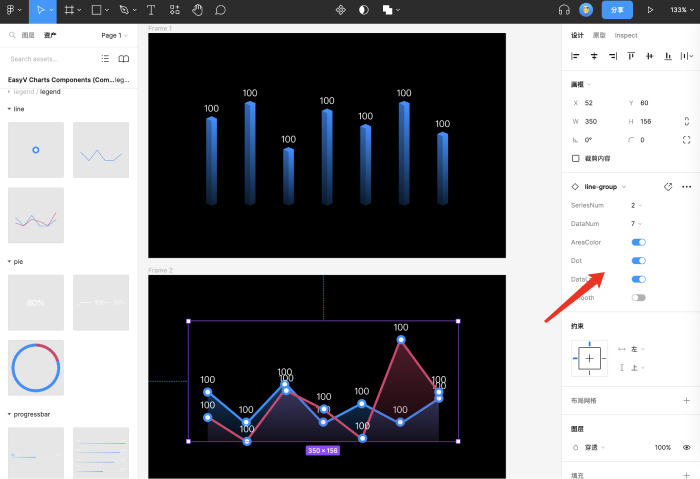Activate the Hand tool
Viewport: 700px width, 479px height.
[x=198, y=10]
